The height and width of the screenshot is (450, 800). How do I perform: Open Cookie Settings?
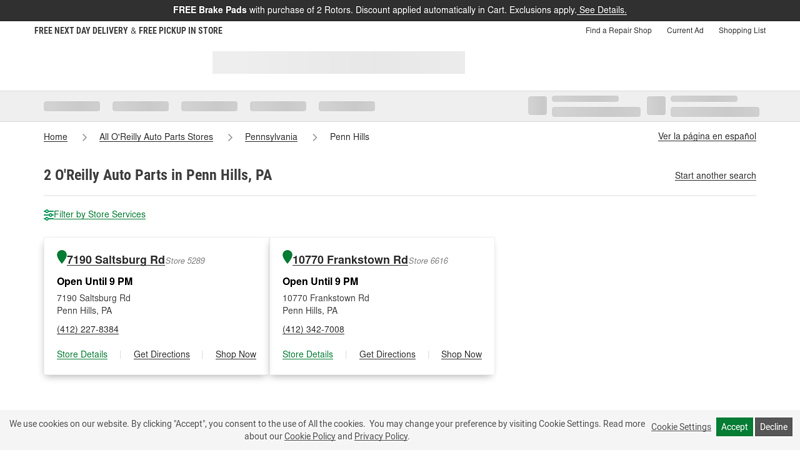[681, 427]
